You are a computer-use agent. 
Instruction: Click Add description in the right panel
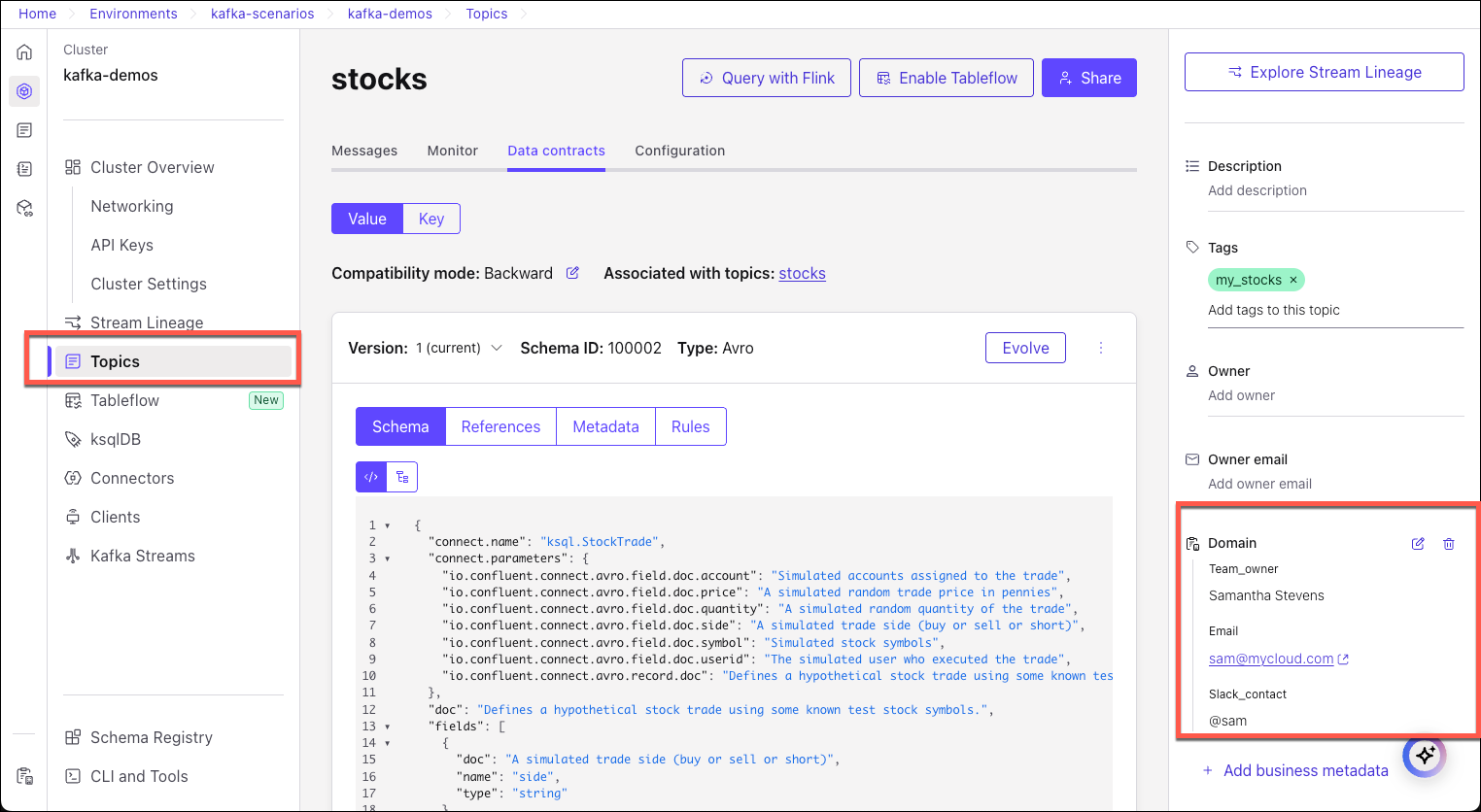1257,190
